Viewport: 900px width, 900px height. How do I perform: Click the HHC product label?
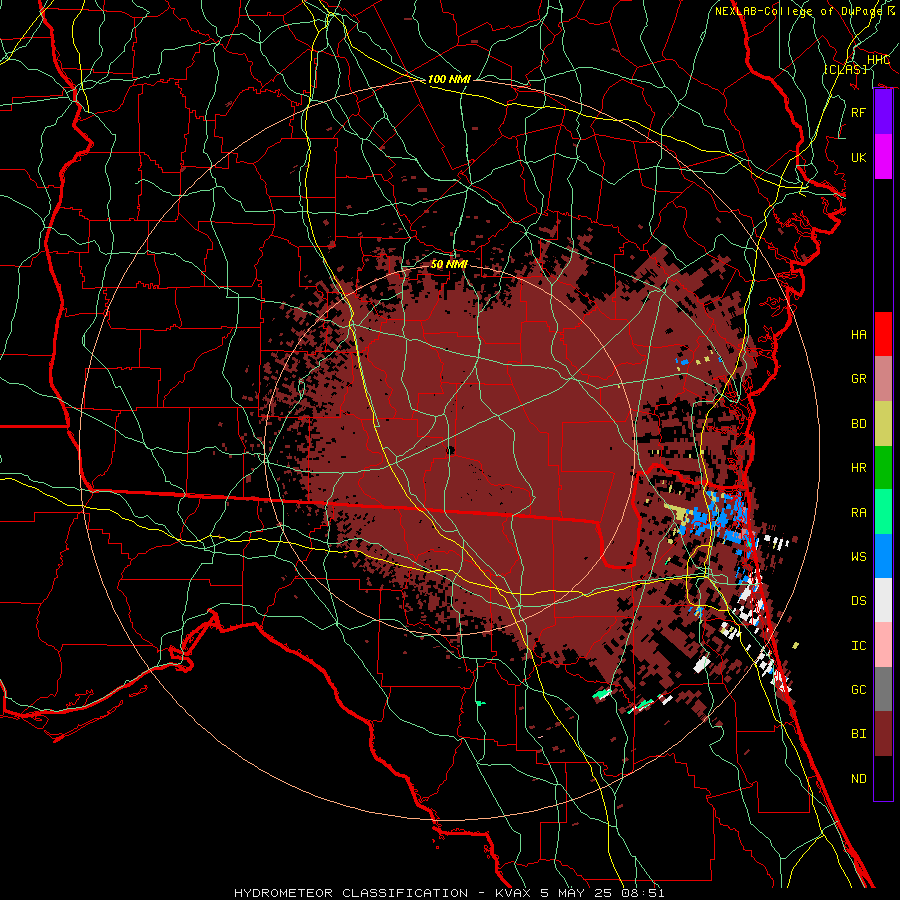(878, 60)
